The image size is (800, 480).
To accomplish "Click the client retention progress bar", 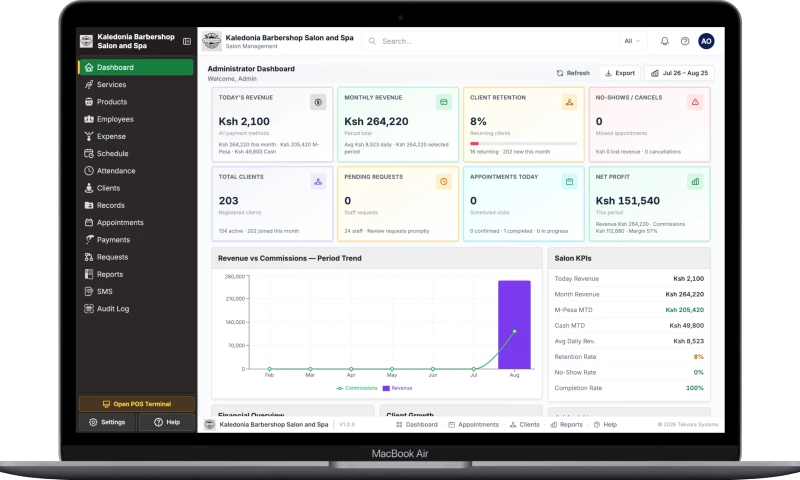I will (523, 144).
